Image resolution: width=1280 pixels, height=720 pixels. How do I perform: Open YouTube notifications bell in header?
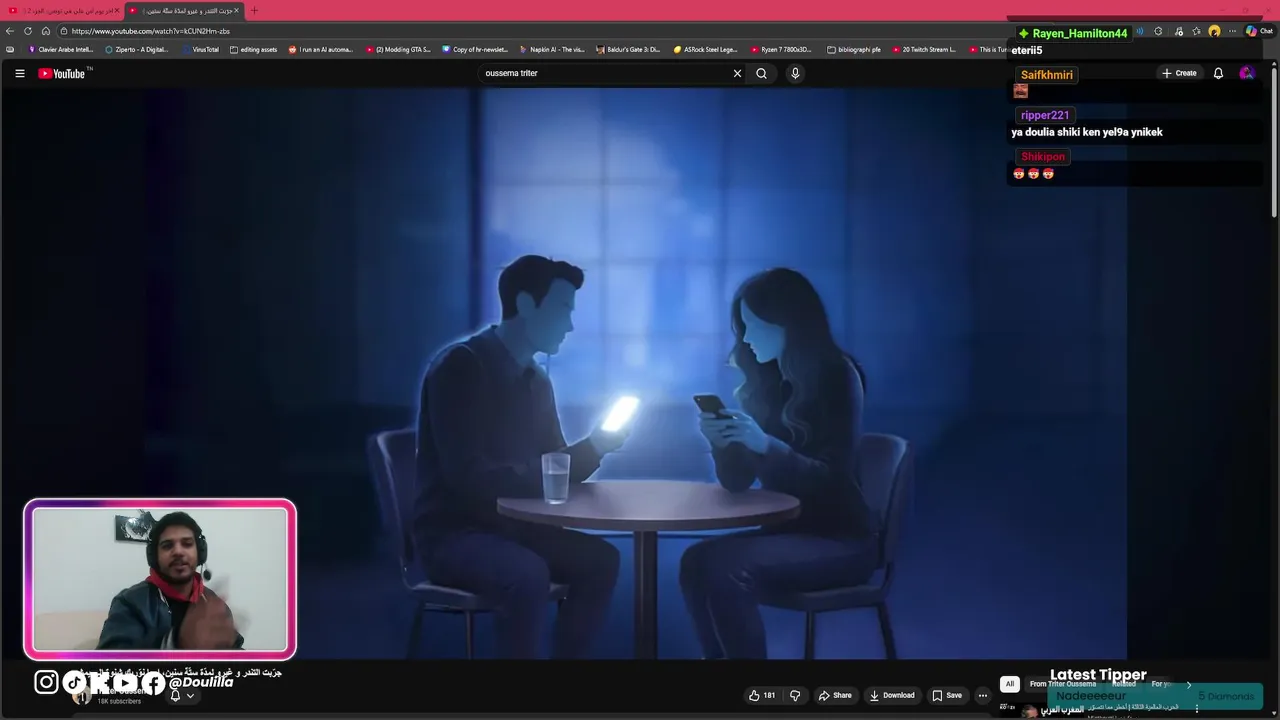coord(1218,73)
